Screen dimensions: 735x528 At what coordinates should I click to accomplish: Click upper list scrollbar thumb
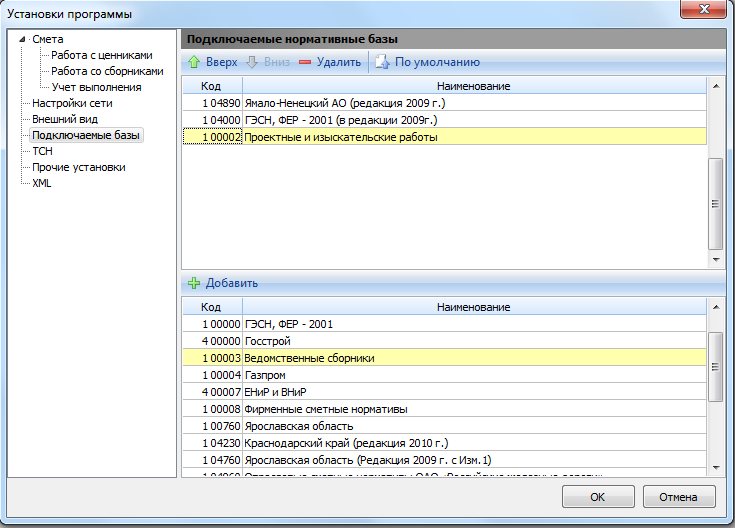pos(715,204)
